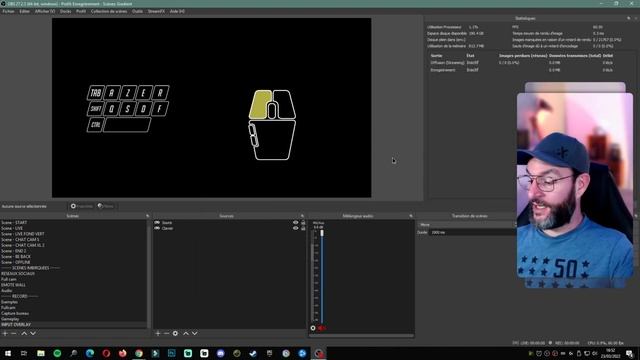Undock the Statistiques panel icon
Viewport: 640px width, 360px height.
tap(629, 18)
